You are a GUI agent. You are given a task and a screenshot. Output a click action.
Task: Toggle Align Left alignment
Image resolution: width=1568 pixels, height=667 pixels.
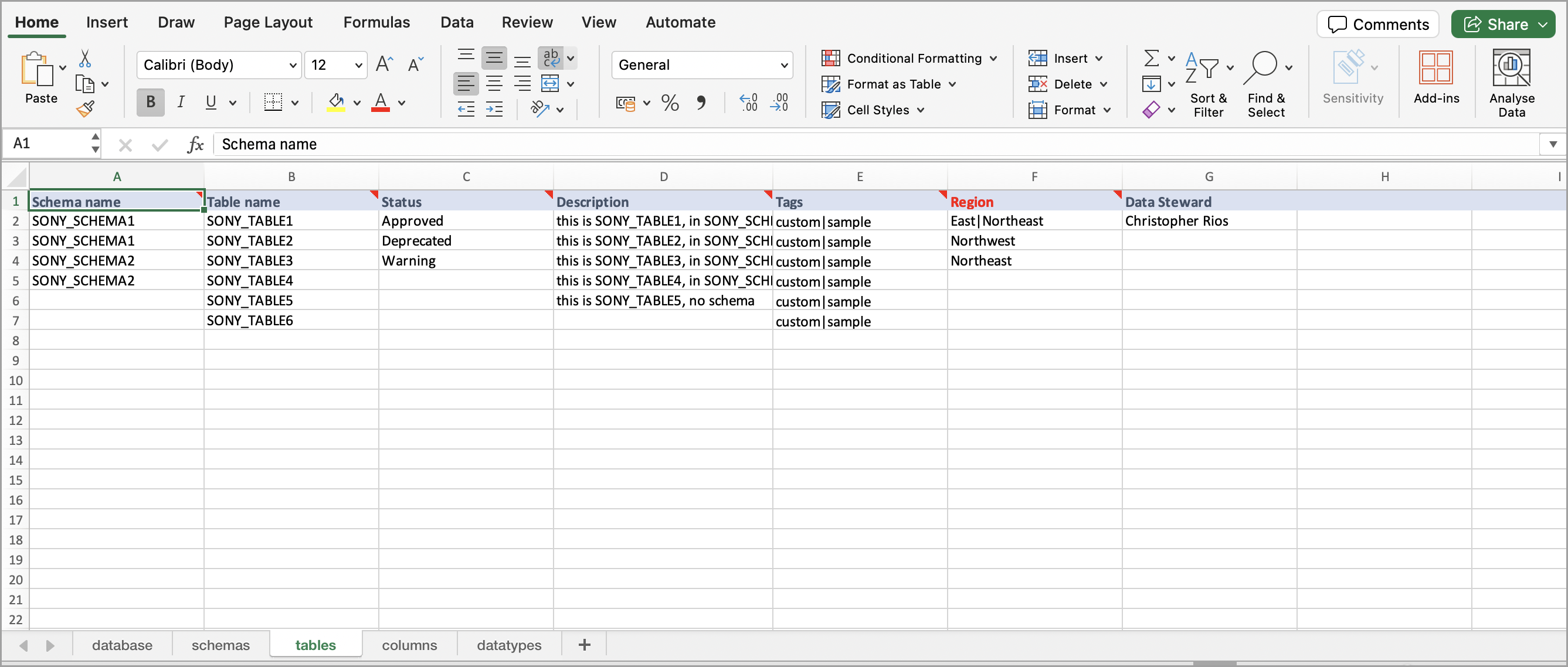pyautogui.click(x=466, y=84)
